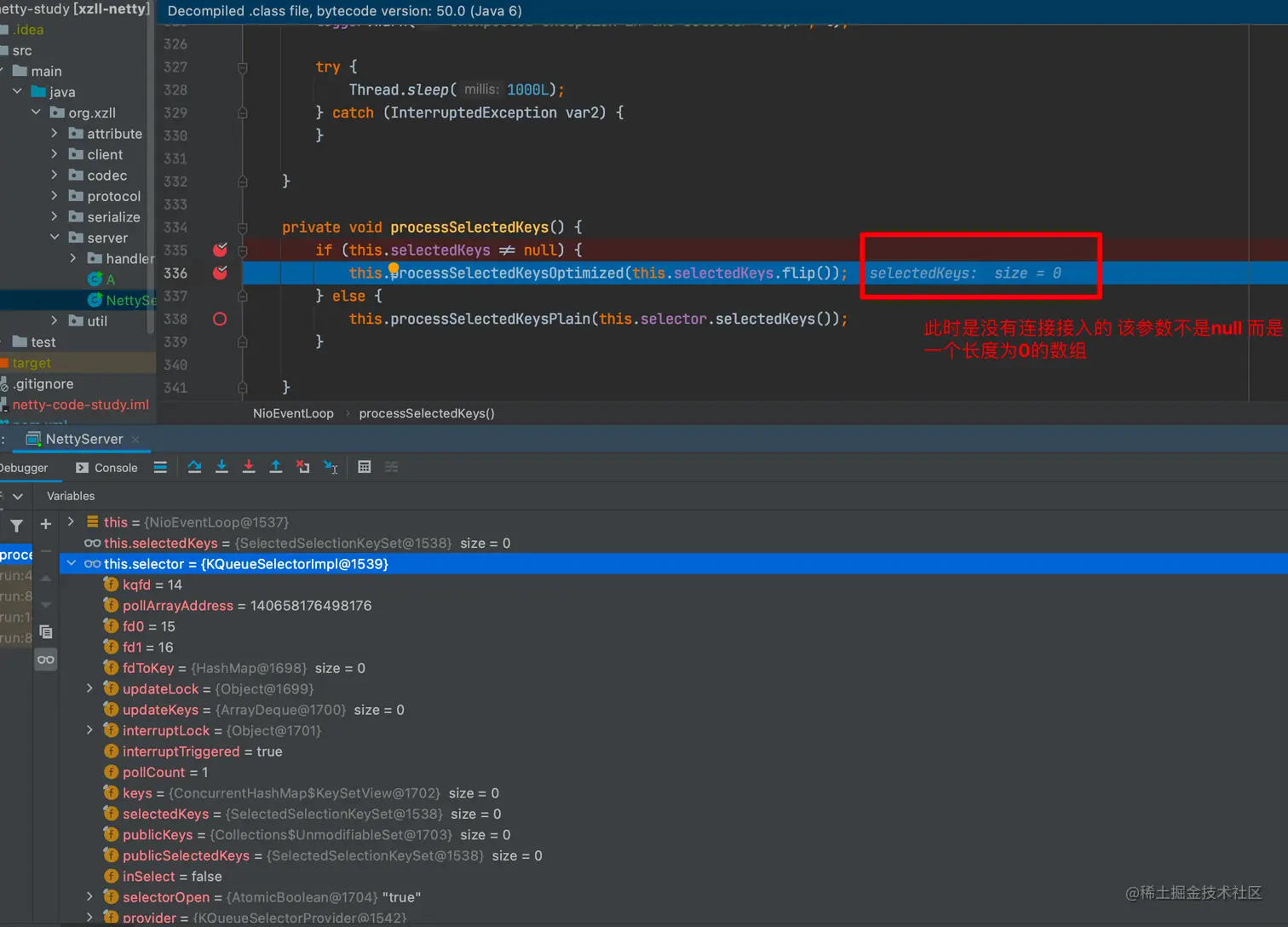Image resolution: width=1288 pixels, height=927 pixels.
Task: Click processSelectedKeys() in the breadcrumb
Action: pos(427,413)
